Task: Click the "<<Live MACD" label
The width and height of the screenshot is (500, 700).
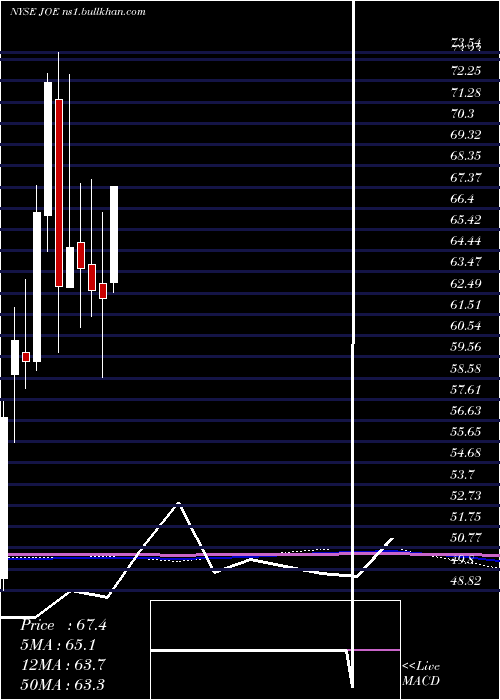Action: (421, 673)
